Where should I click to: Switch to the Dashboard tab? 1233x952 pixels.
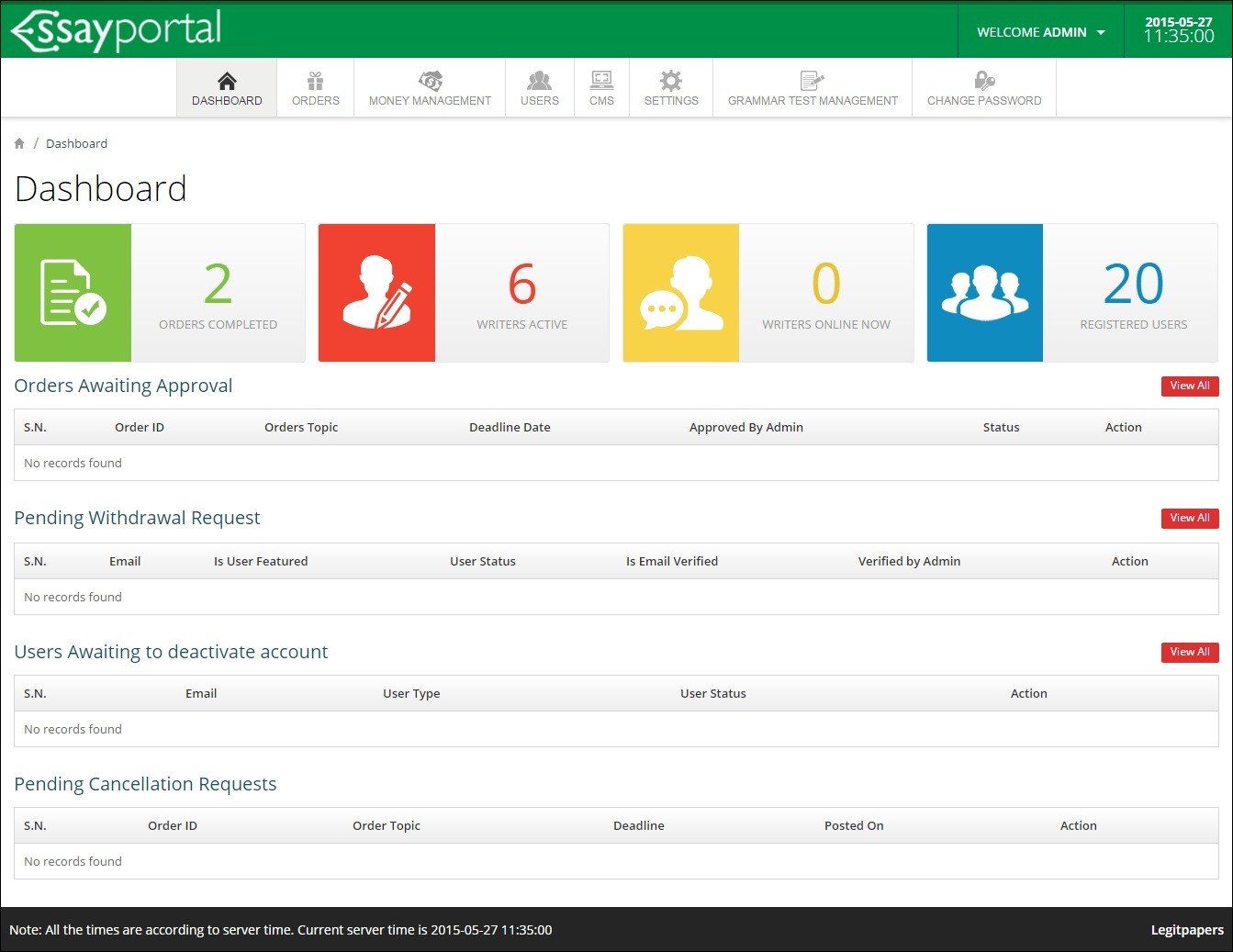227,88
